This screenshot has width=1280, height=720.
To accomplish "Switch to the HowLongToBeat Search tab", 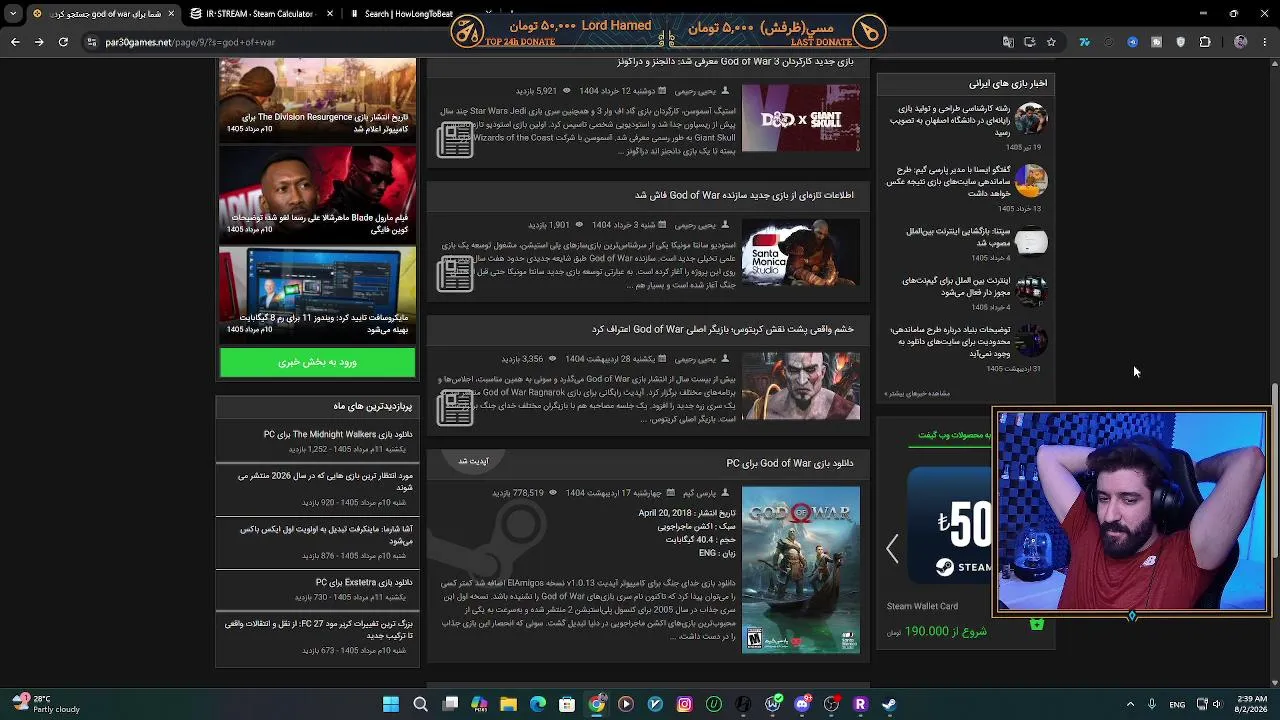I will click(x=408, y=14).
